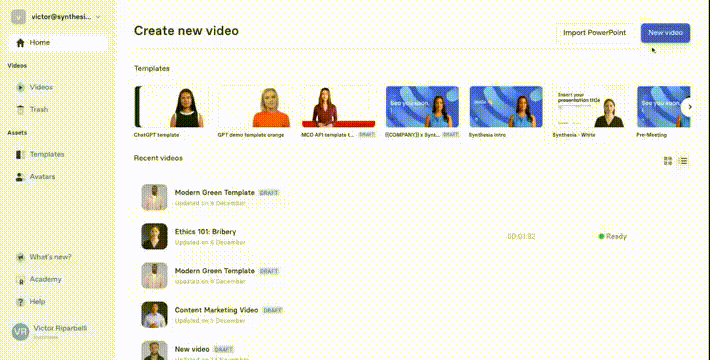Select the Pre-Meeting template thumbnail
The image size is (710, 360).
[x=664, y=107]
